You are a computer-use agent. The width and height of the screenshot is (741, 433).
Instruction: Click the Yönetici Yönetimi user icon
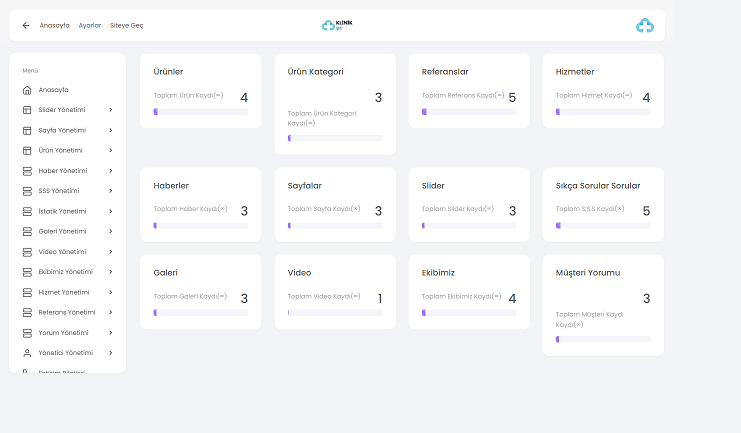[27, 353]
